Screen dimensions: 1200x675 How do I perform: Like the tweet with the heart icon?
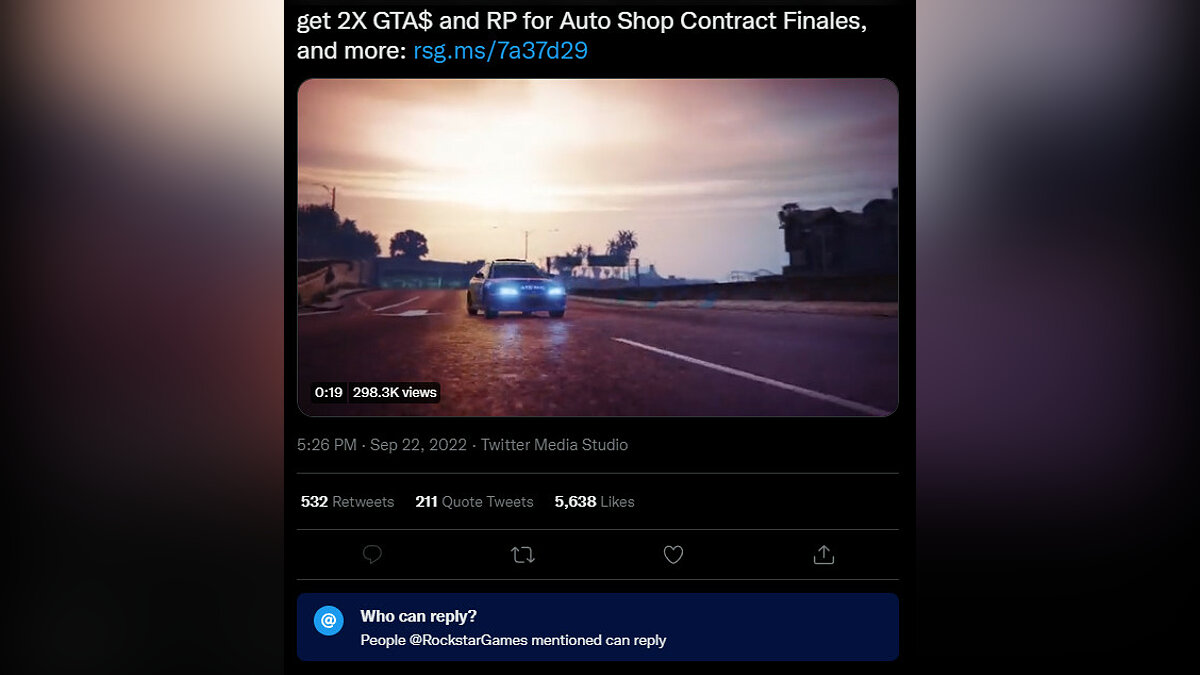673,554
